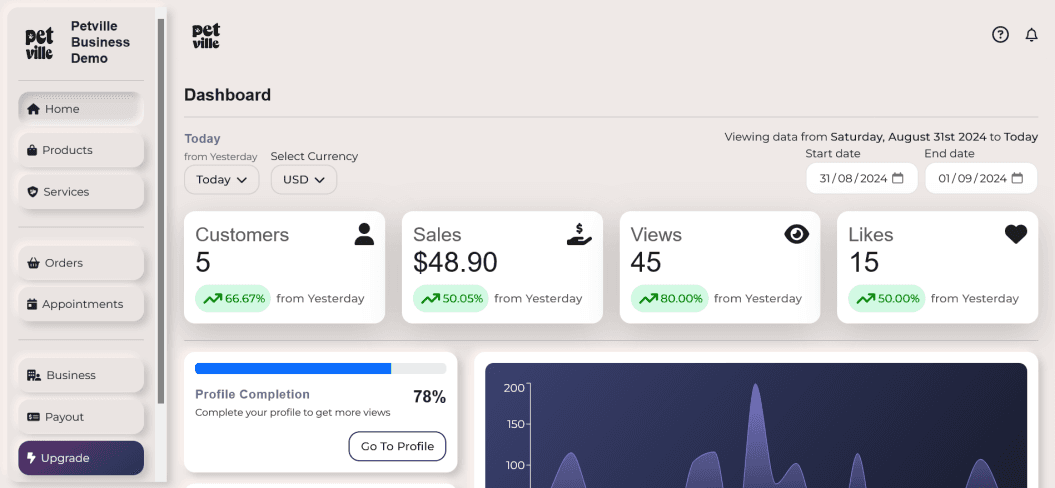This screenshot has height=488, width=1055.
Task: Click the Sales value $48.90
Action: 455,263
